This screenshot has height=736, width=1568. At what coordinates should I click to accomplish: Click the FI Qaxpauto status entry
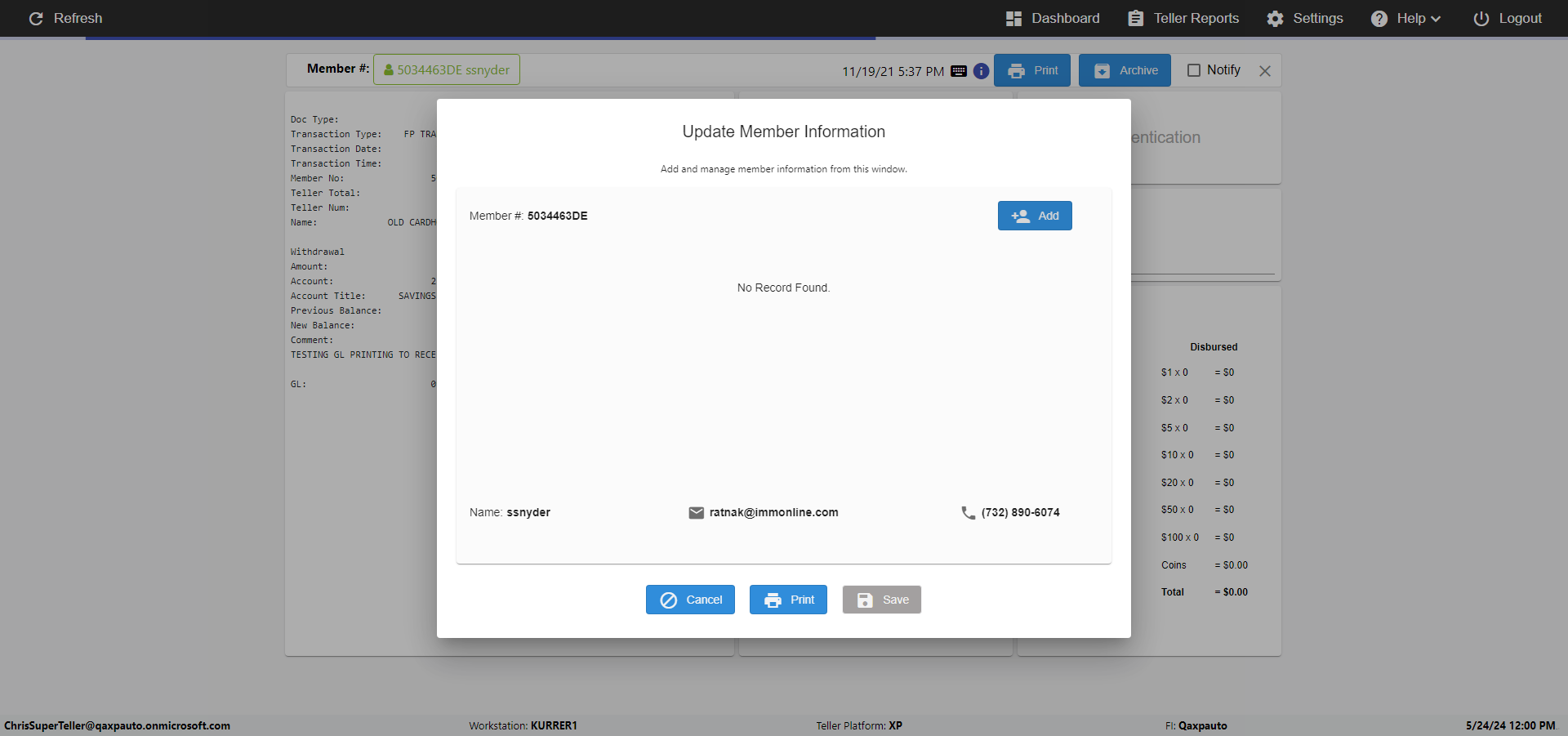click(1196, 725)
